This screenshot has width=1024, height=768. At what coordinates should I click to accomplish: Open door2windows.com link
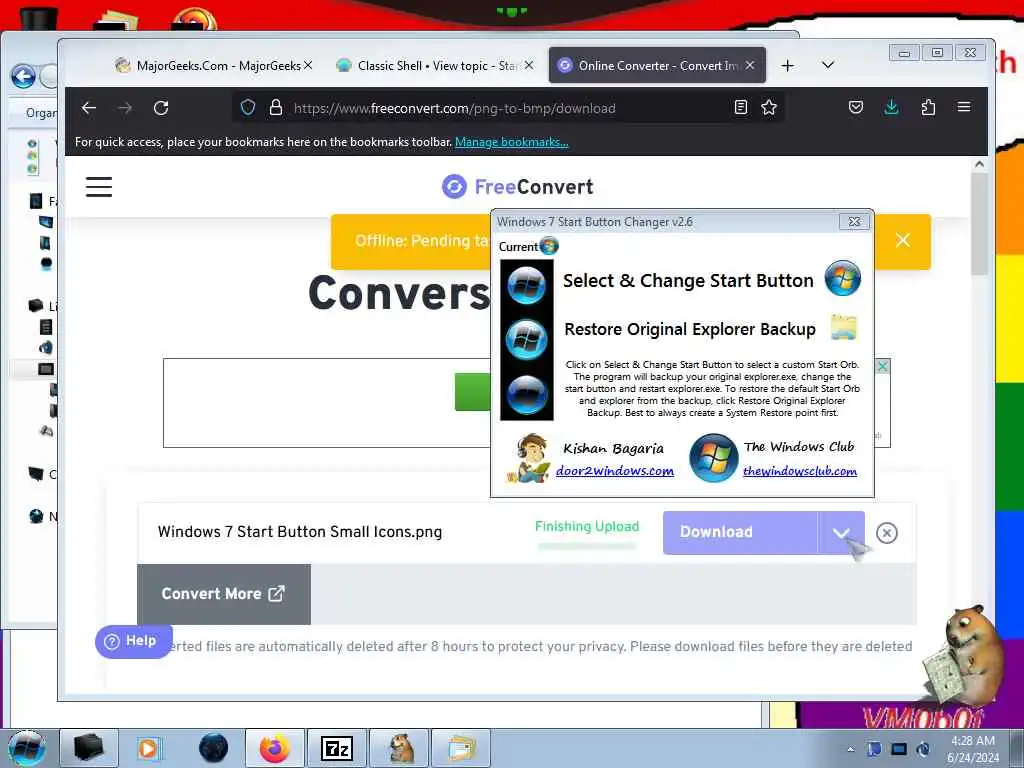(x=615, y=471)
